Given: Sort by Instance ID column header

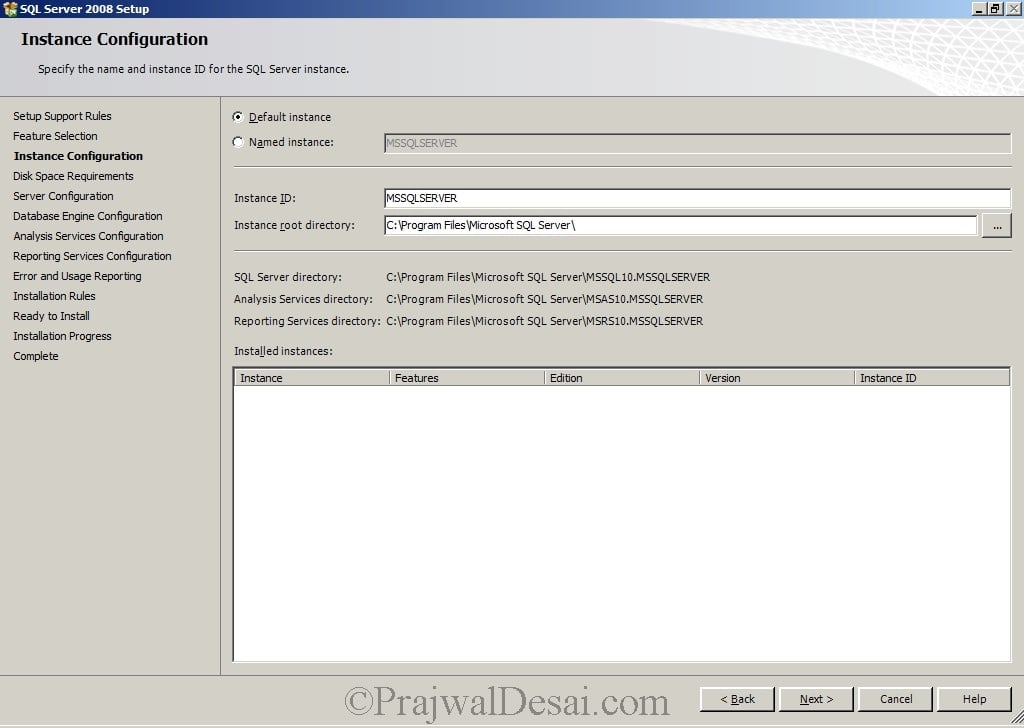Looking at the screenshot, I should tap(932, 378).
